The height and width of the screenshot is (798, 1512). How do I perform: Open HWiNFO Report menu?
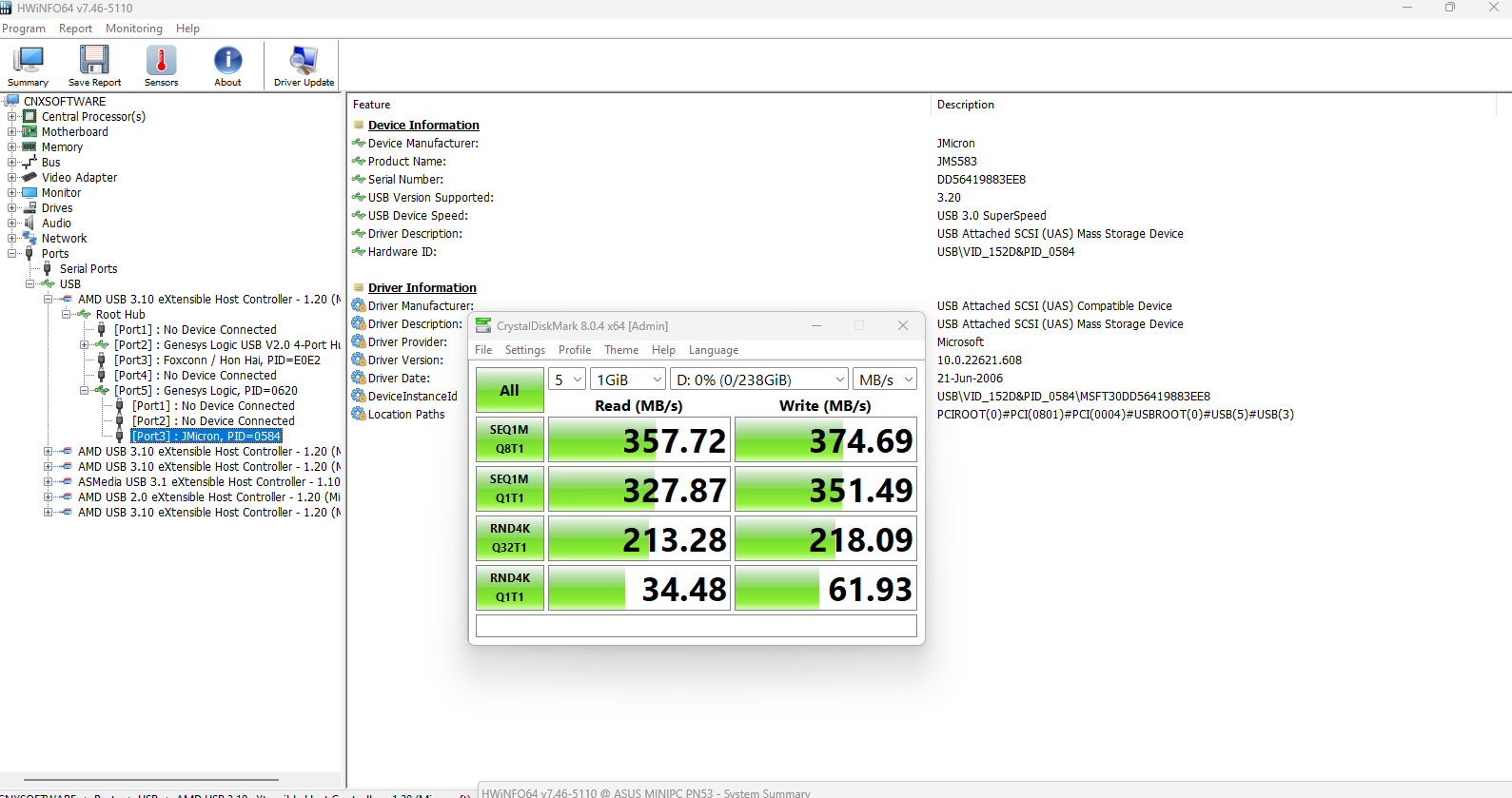click(x=75, y=29)
